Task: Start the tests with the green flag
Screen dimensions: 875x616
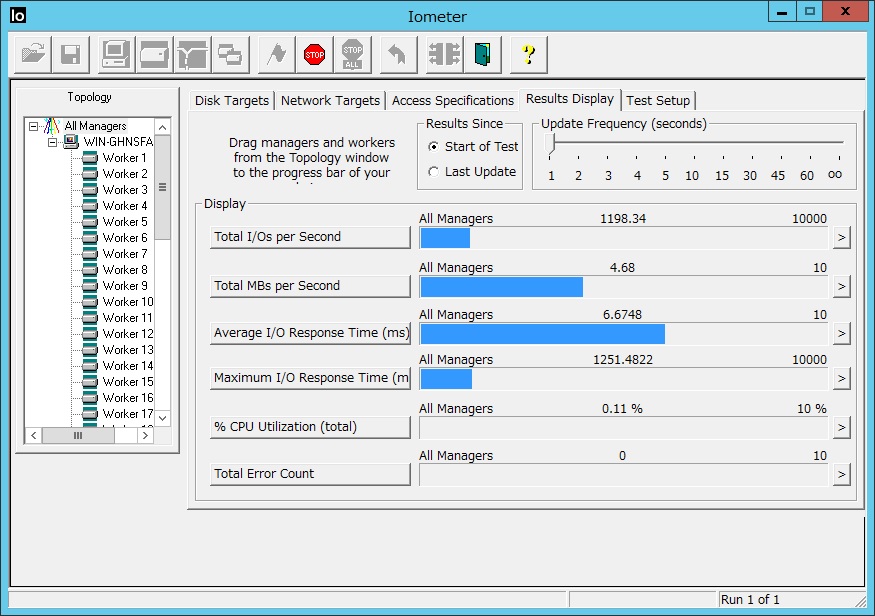Action: [277, 54]
